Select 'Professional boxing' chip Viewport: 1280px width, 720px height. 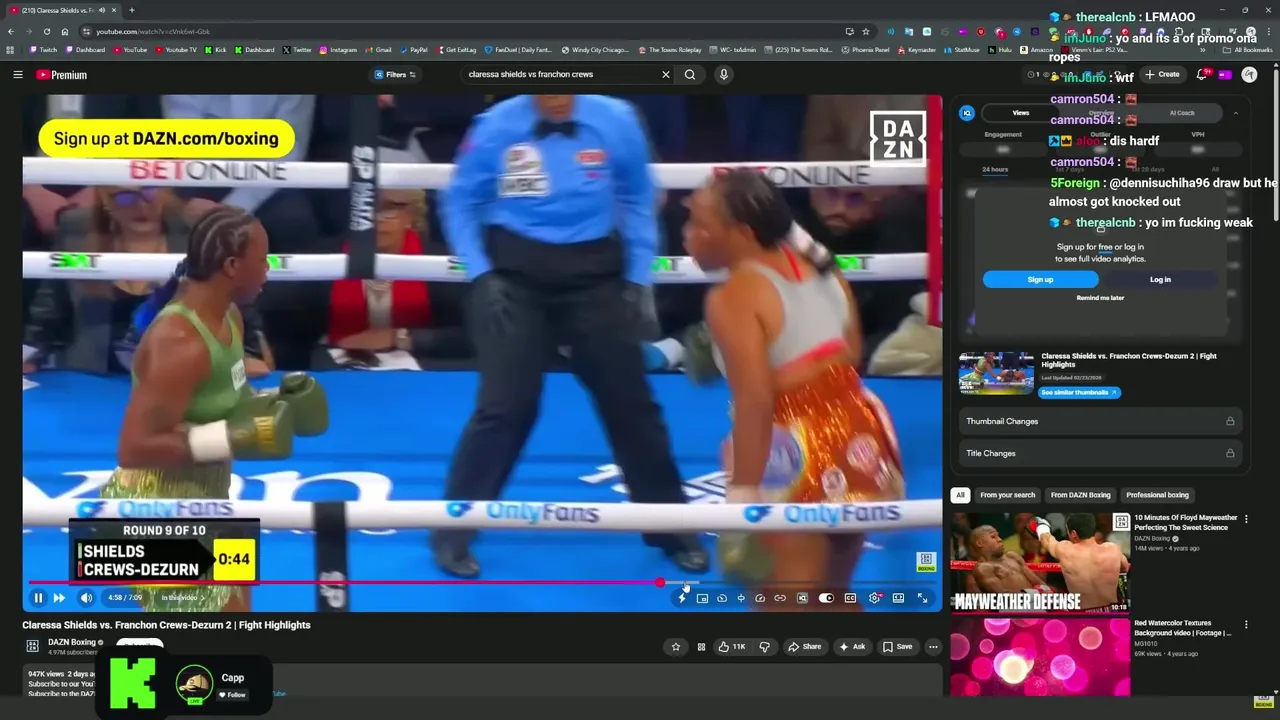pyautogui.click(x=1157, y=495)
